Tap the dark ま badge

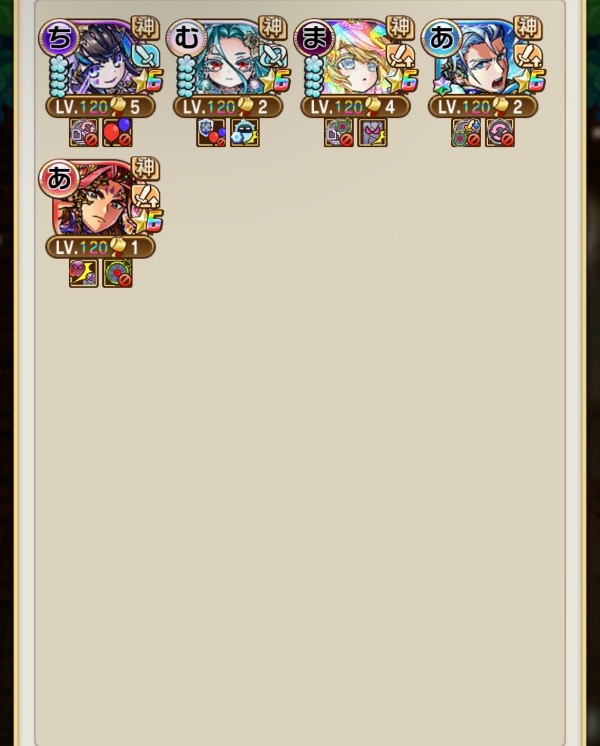click(314, 38)
